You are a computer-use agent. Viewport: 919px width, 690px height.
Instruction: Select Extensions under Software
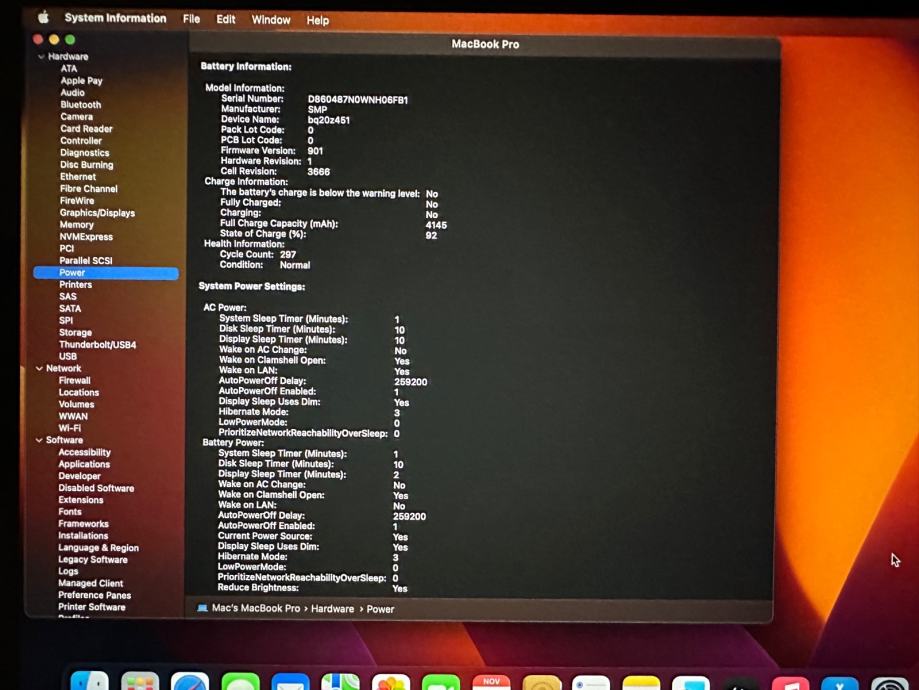tap(81, 500)
